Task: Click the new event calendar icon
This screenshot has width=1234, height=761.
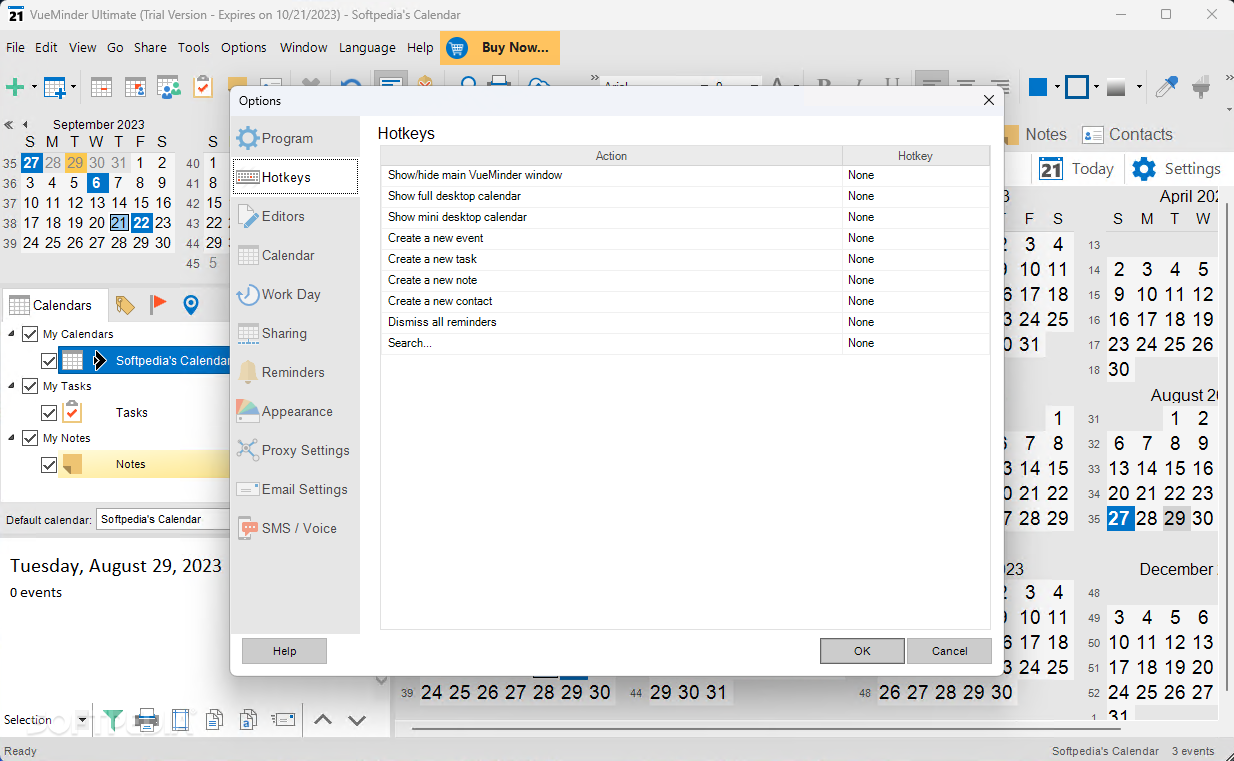Action: (101, 87)
